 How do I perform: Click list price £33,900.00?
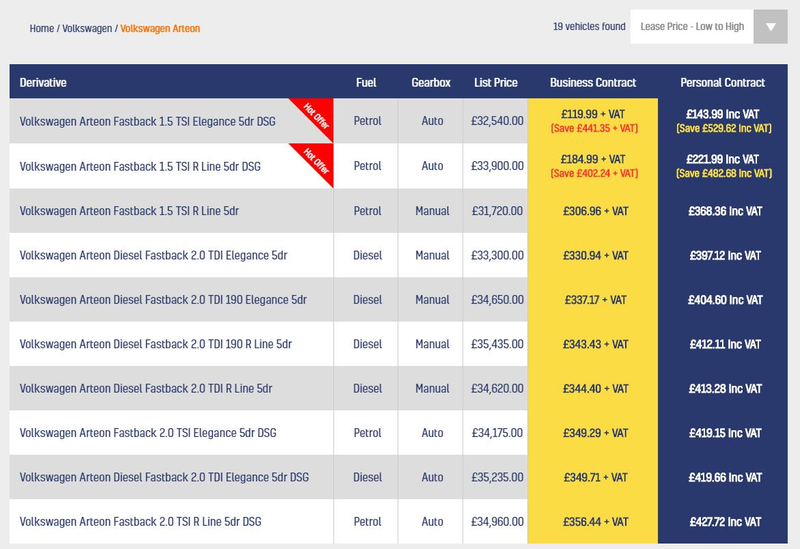pos(497,166)
